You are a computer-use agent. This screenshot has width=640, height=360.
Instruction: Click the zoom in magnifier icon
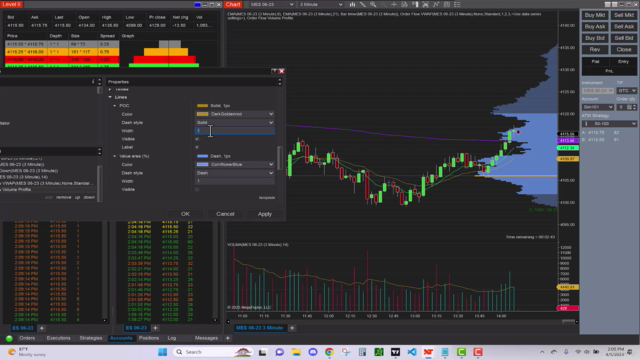click(x=373, y=4)
